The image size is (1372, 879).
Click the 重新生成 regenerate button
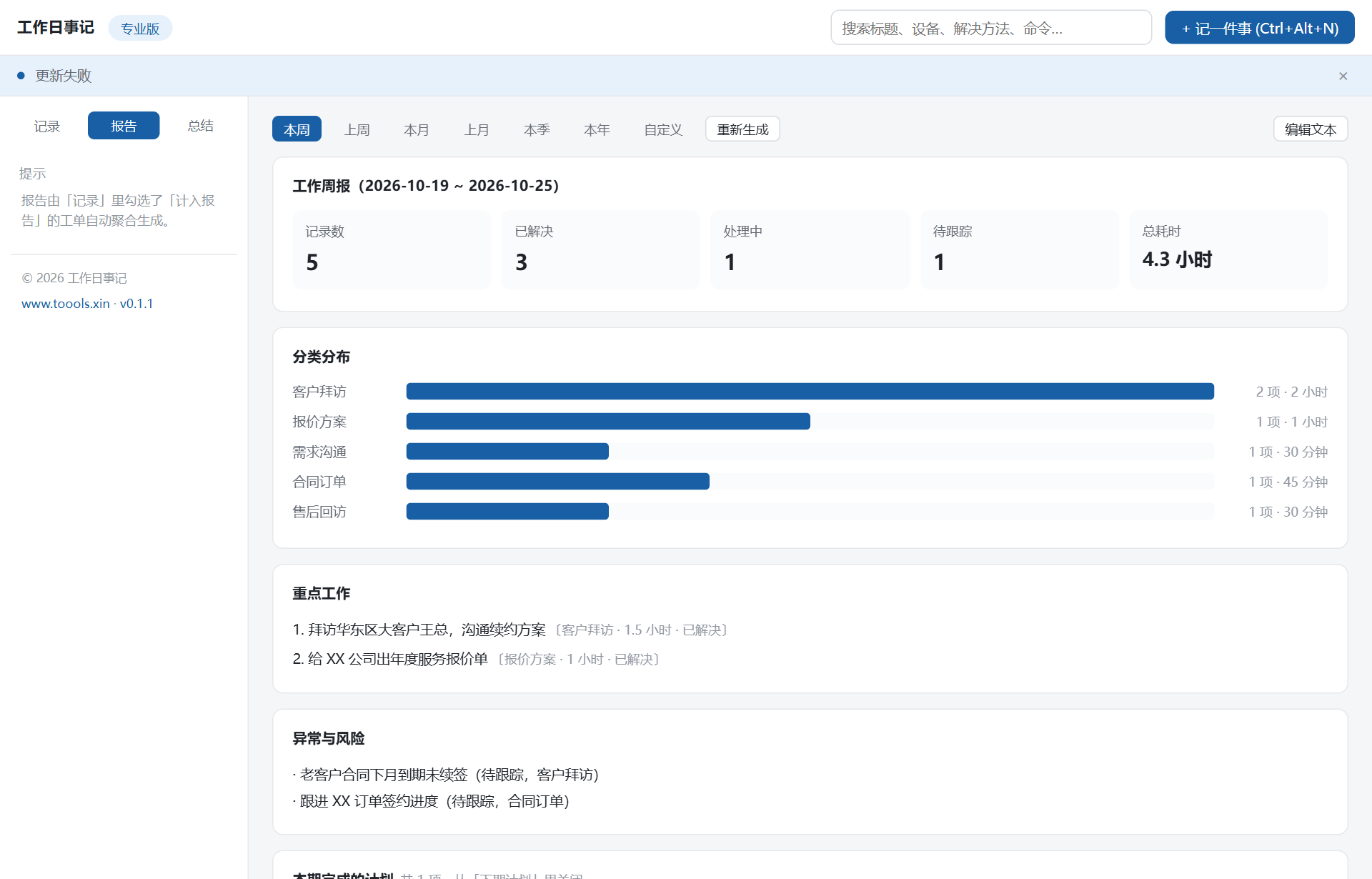pyautogui.click(x=742, y=129)
